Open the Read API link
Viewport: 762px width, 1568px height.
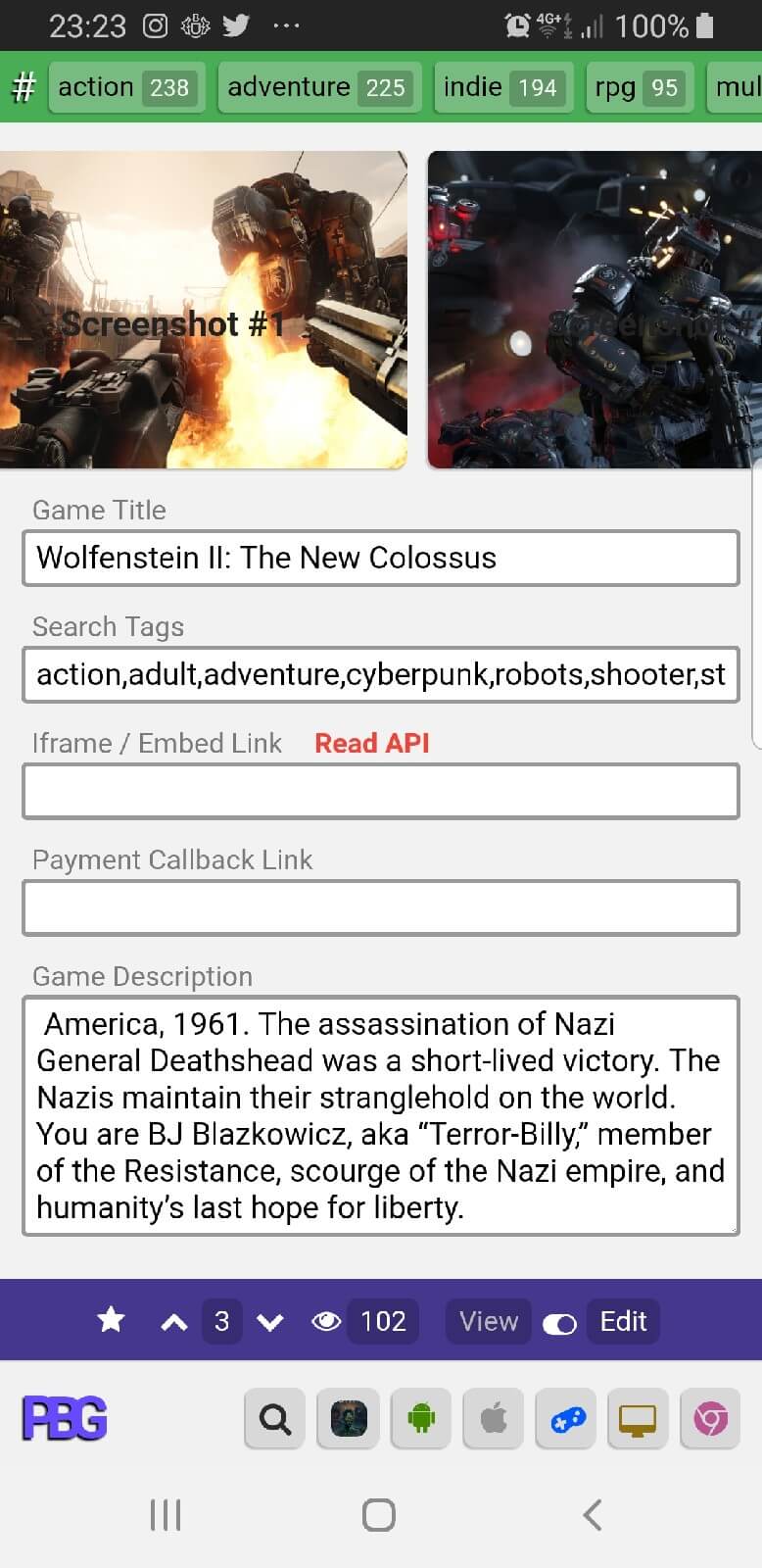[x=372, y=743]
